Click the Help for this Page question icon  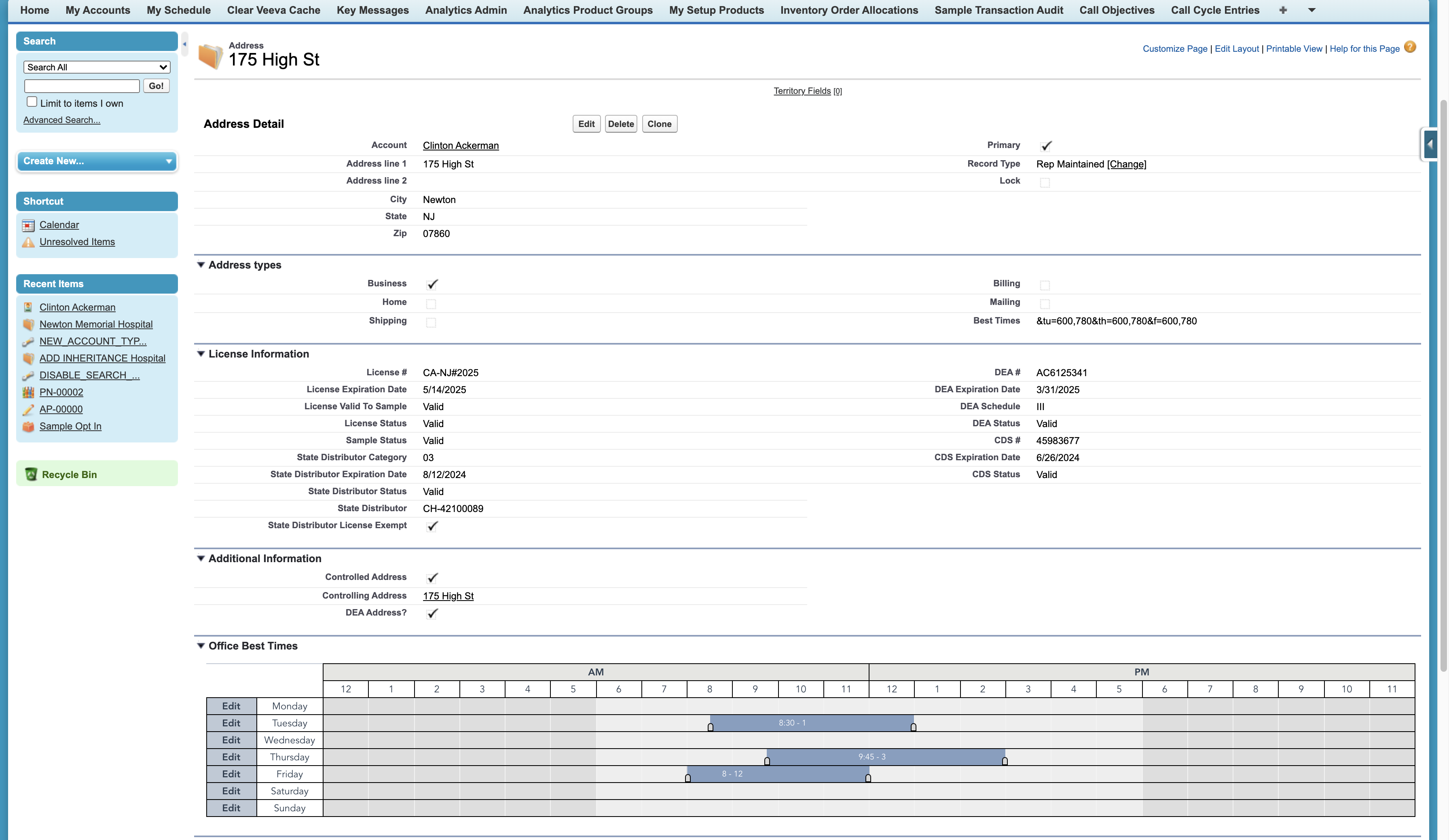pos(1409,47)
